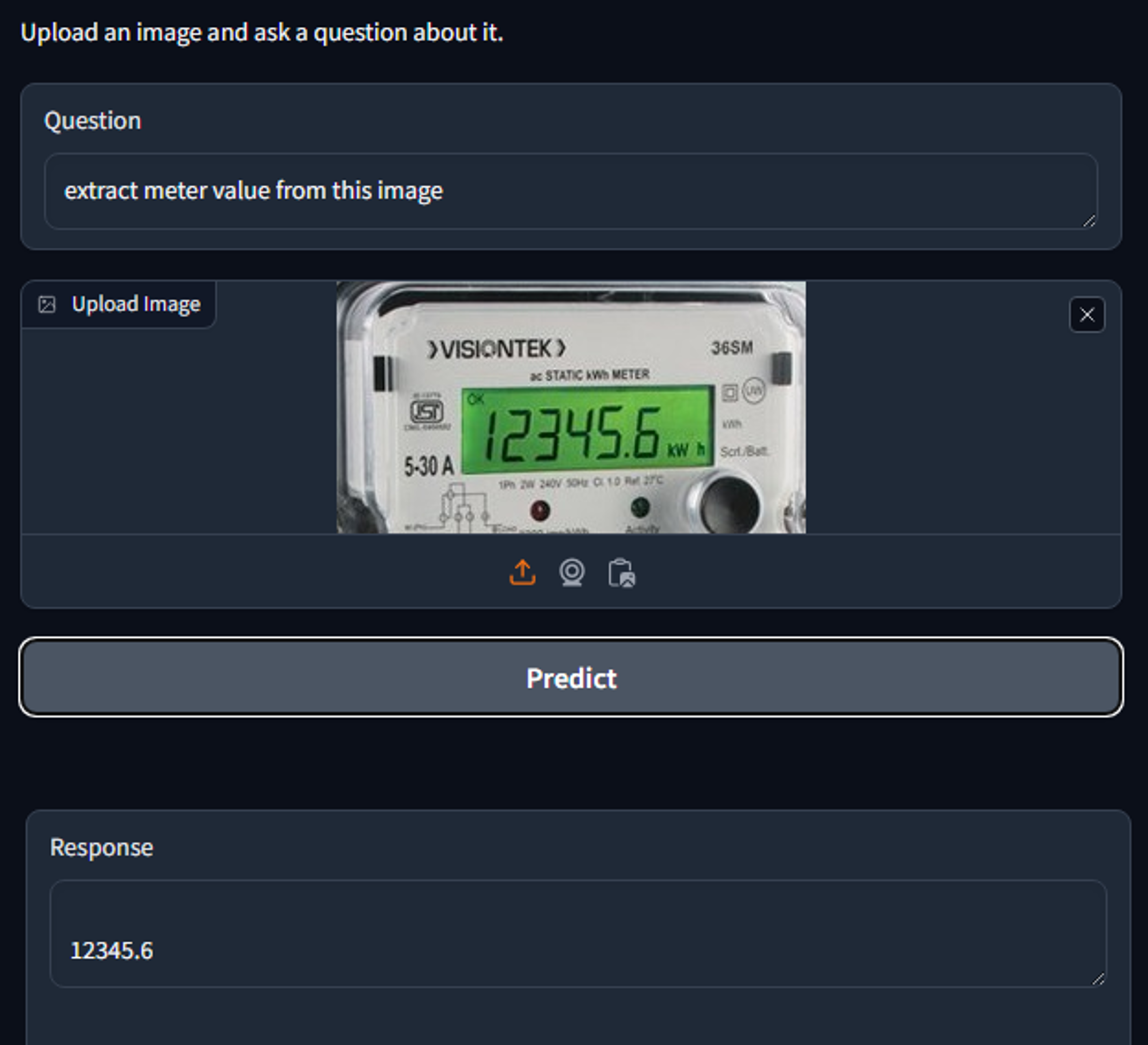
Task: Choose the paste from clipboard icon
Action: click(x=621, y=573)
